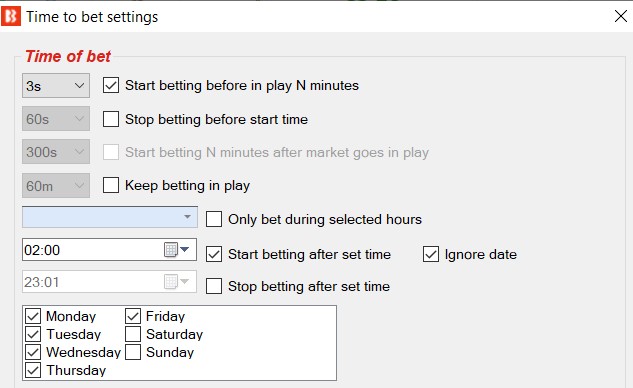The height and width of the screenshot is (388, 633).
Task: Enable Stop betting before start time
Action: [111, 120]
